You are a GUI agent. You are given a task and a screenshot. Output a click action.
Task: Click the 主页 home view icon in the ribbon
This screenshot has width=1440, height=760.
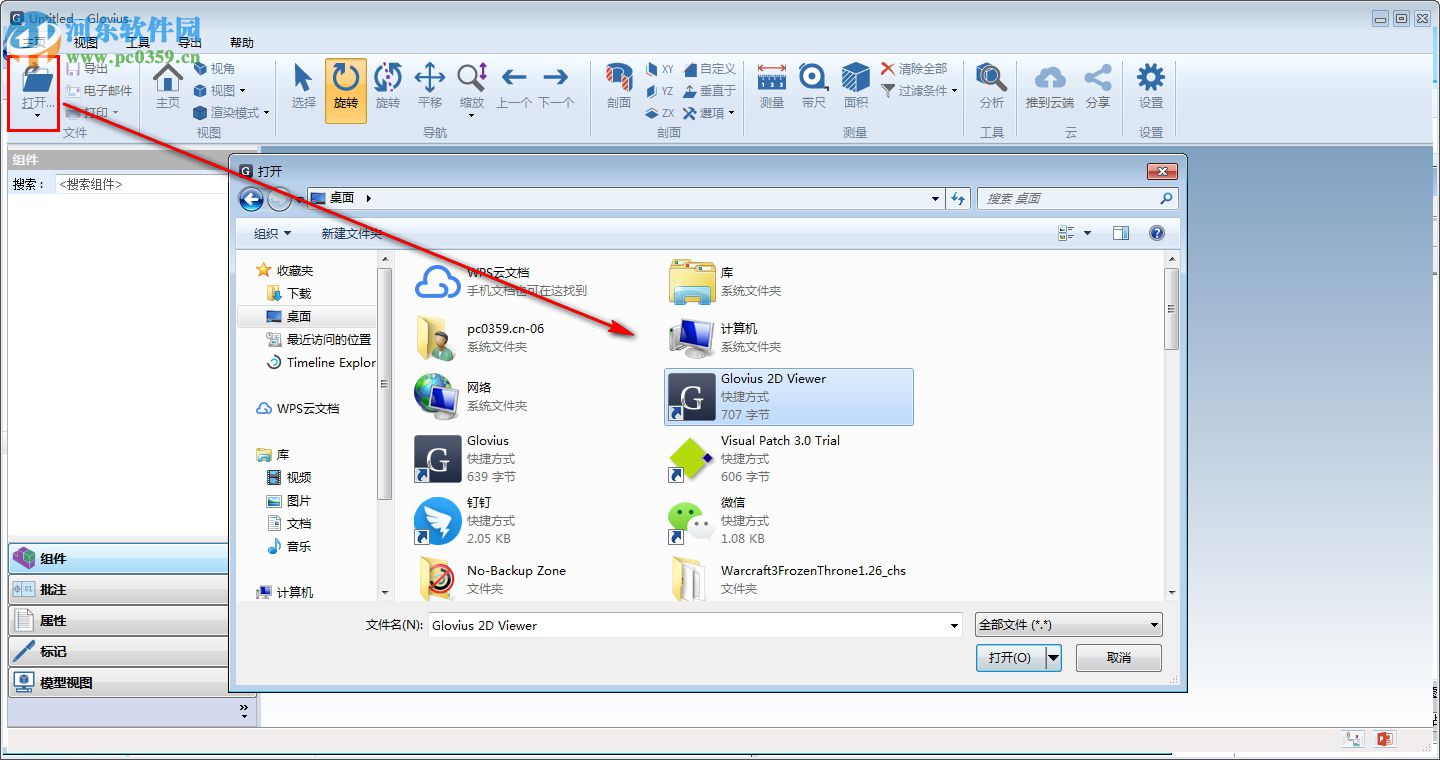pyautogui.click(x=167, y=86)
